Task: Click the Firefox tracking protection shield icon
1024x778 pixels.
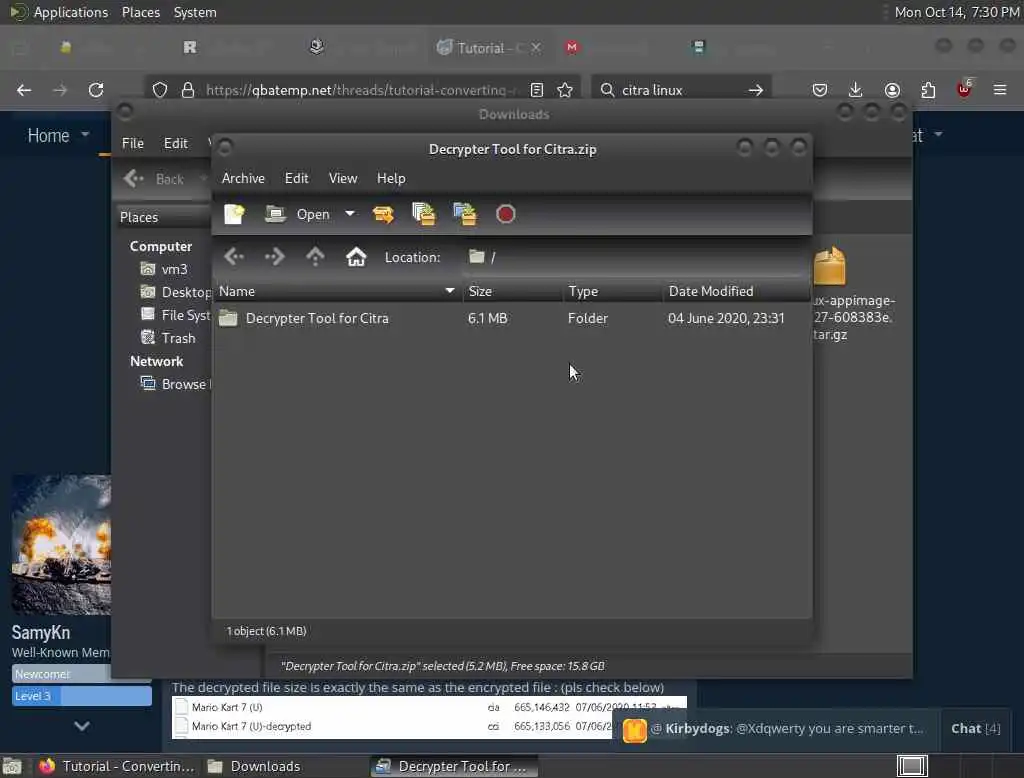Action: 160,90
